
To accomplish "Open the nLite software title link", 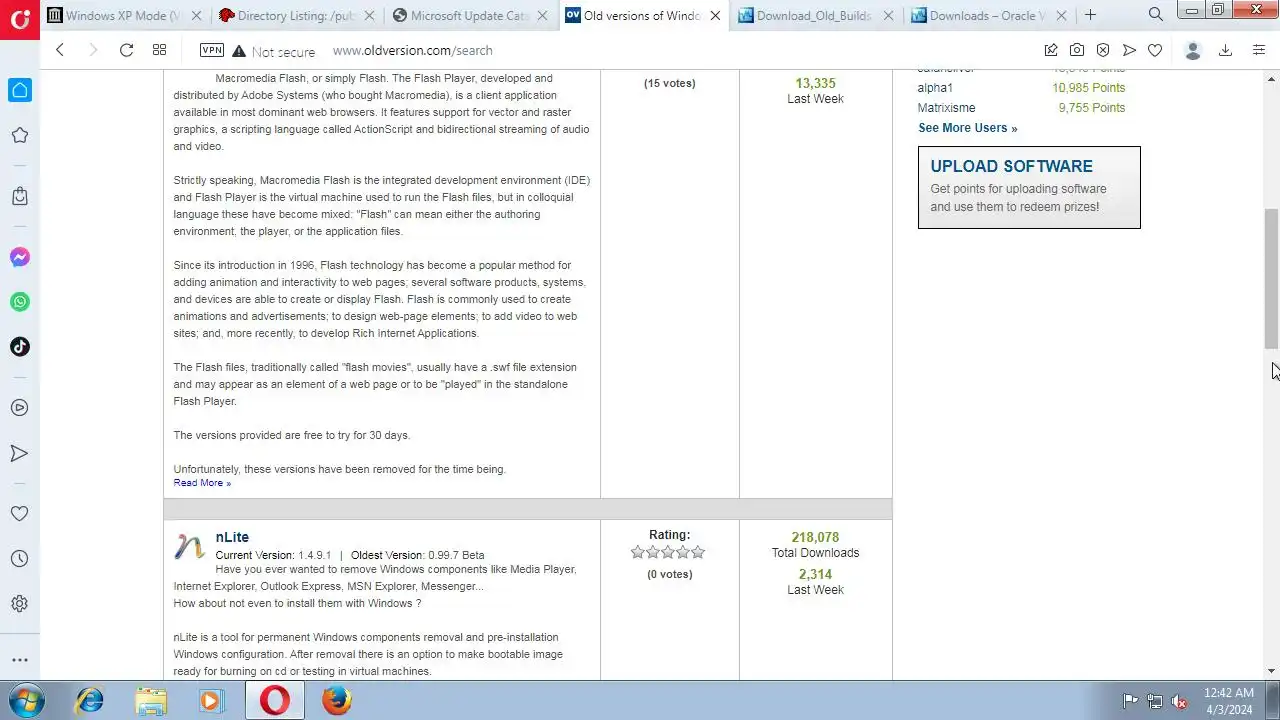I will click(x=232, y=537).
